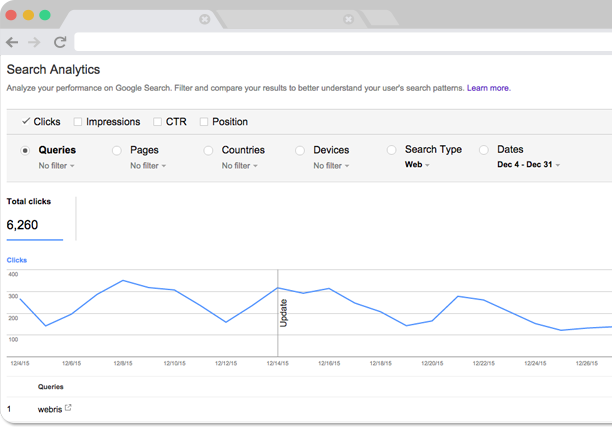Image resolution: width=612 pixels, height=432 pixels.
Task: Click the browser forward arrow
Action: tap(35, 42)
